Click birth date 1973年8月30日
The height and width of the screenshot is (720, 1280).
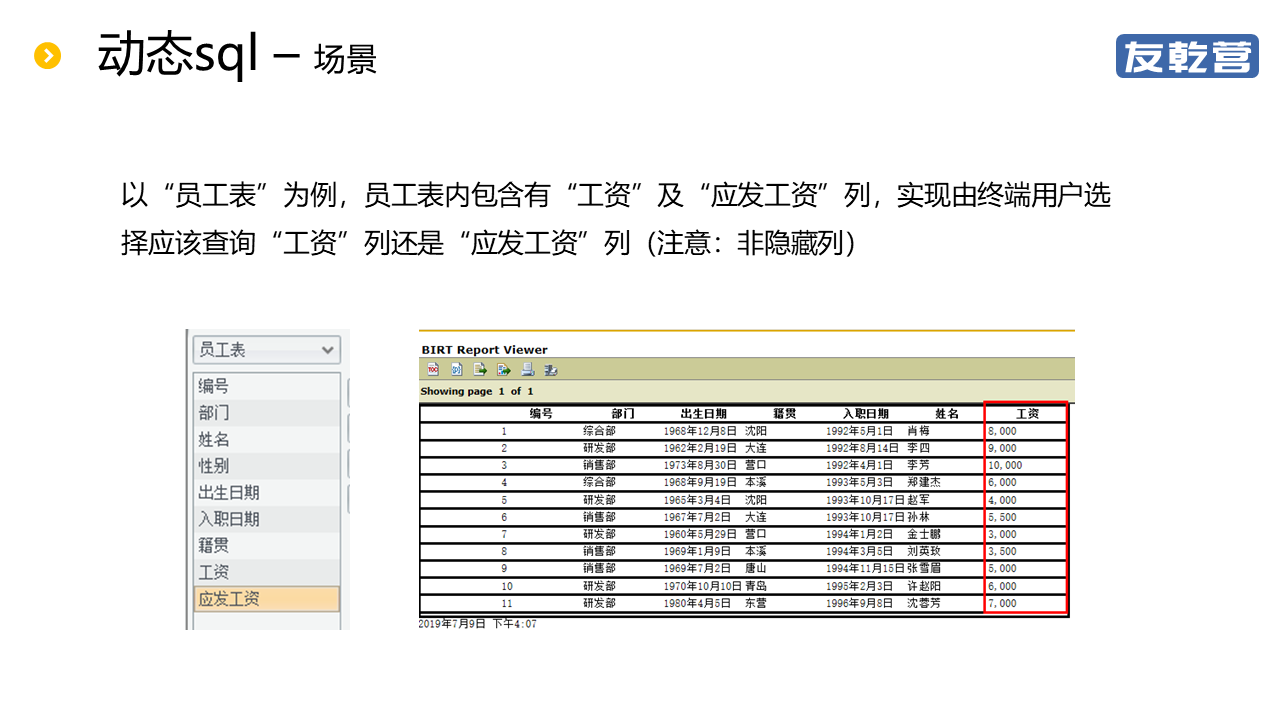pyautogui.click(x=700, y=465)
